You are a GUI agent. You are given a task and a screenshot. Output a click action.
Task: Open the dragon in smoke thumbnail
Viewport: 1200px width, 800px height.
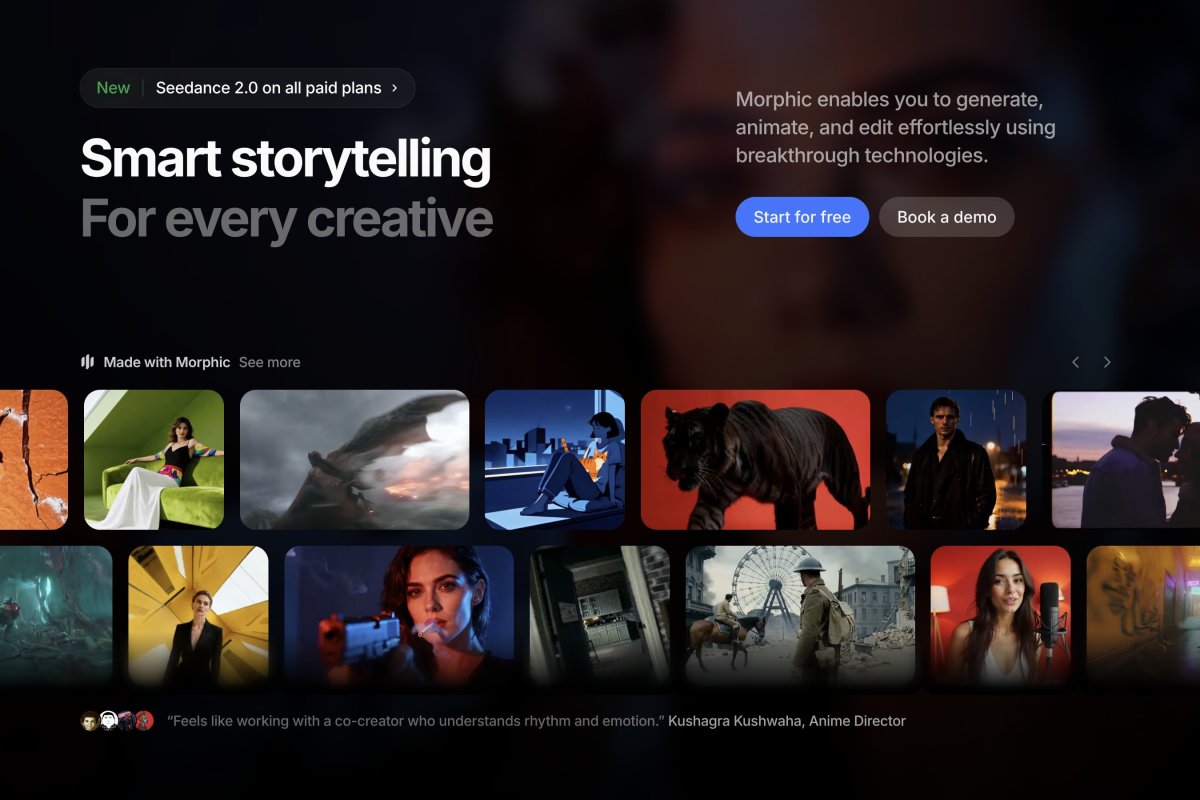click(x=354, y=459)
